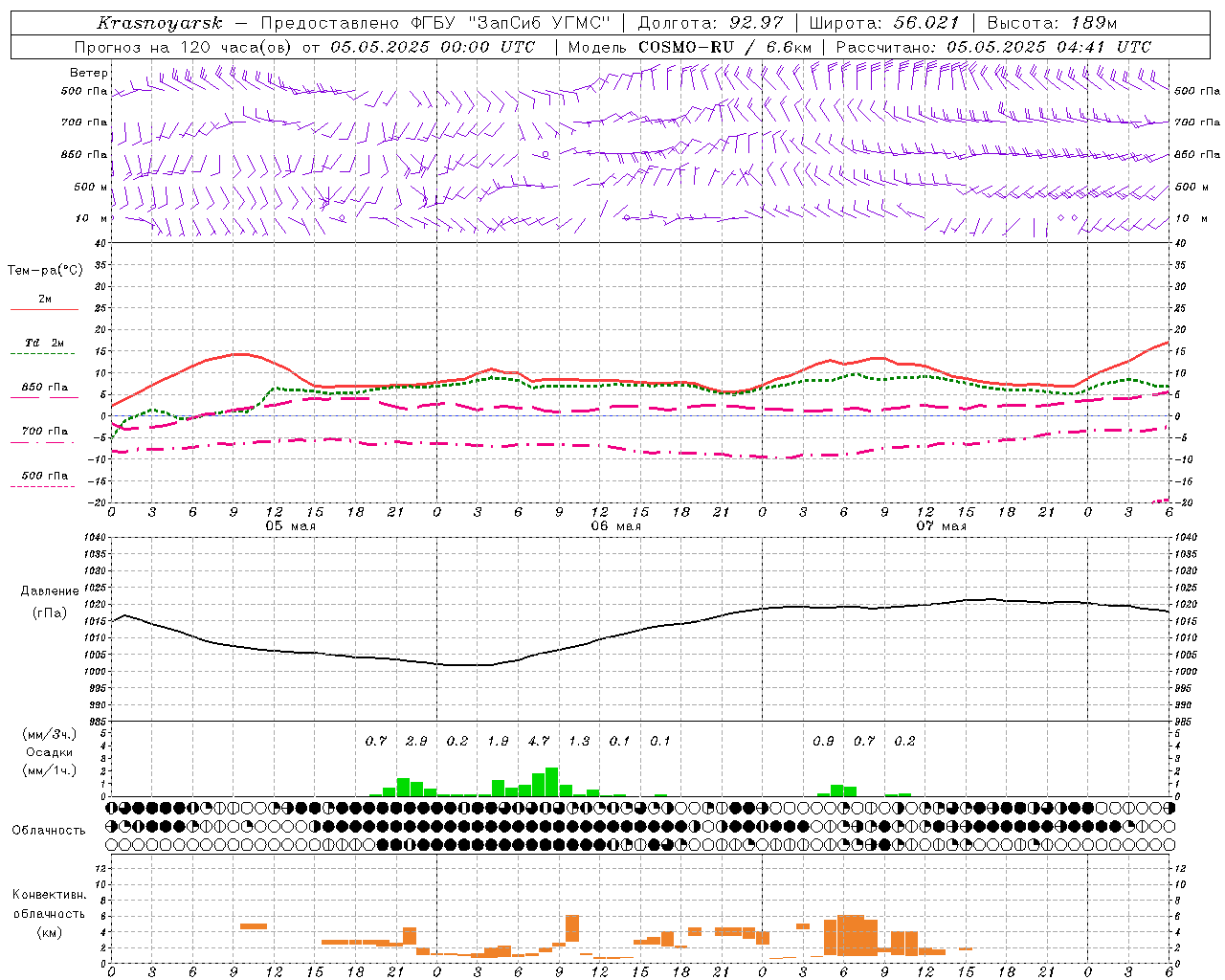Click the '06 мая' date label
1225x980 pixels.
tap(615, 526)
